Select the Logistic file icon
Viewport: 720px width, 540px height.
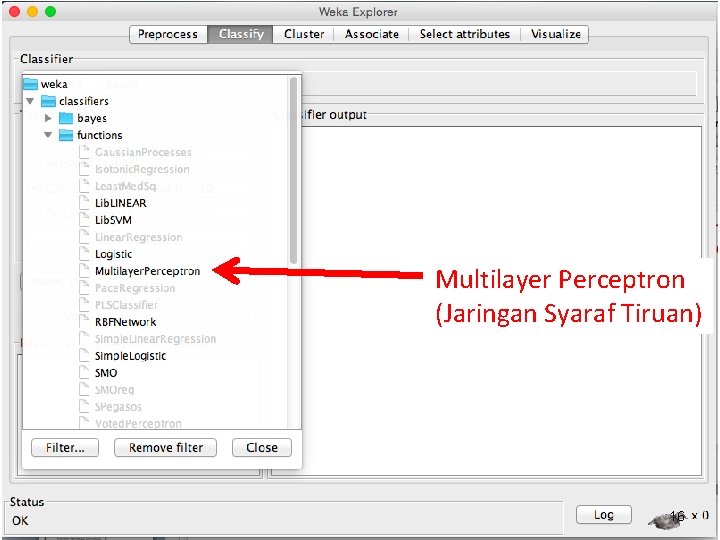tap(84, 253)
